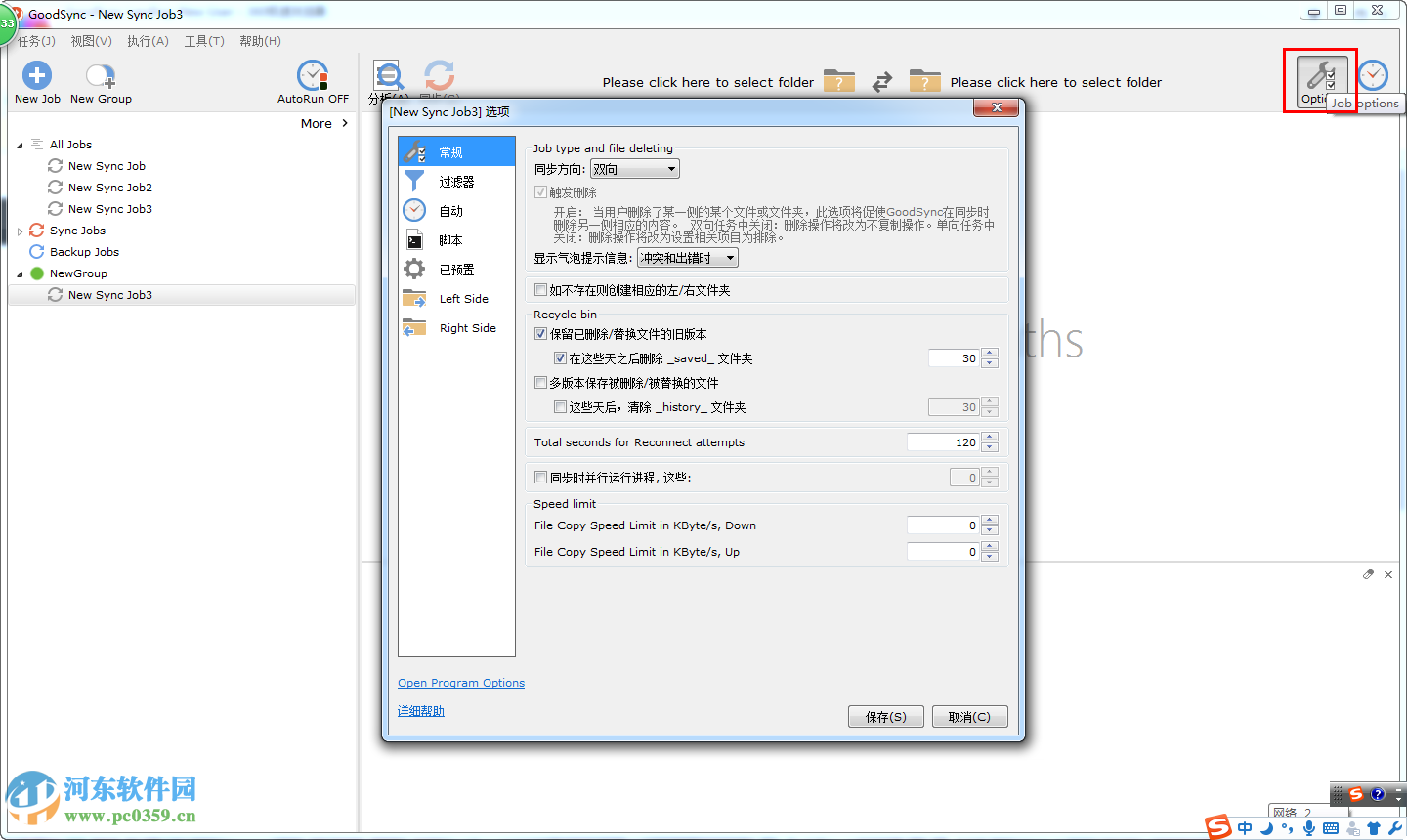Image resolution: width=1407 pixels, height=840 pixels.
Task: Select New Sync Job under All Jobs
Action: (107, 166)
